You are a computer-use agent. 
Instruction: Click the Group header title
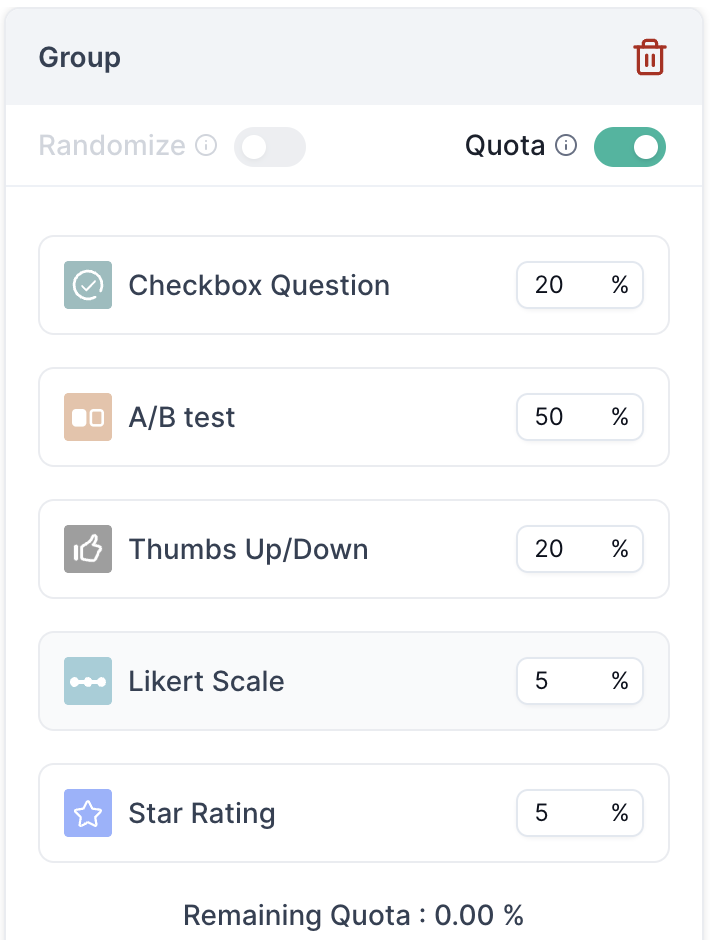(x=80, y=58)
